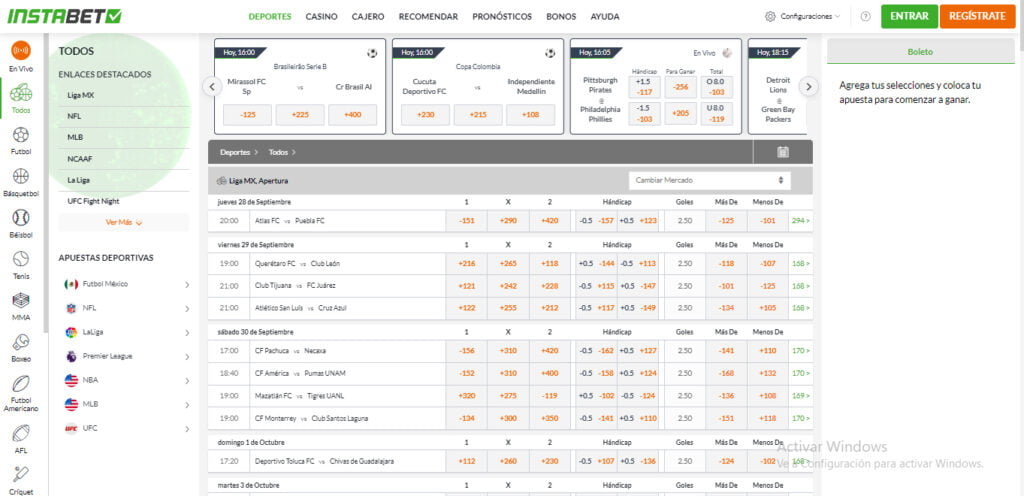Select +205 moneyline for Philadelphia Phillies
Image resolution: width=1024 pixels, height=496 pixels.
coord(680,113)
